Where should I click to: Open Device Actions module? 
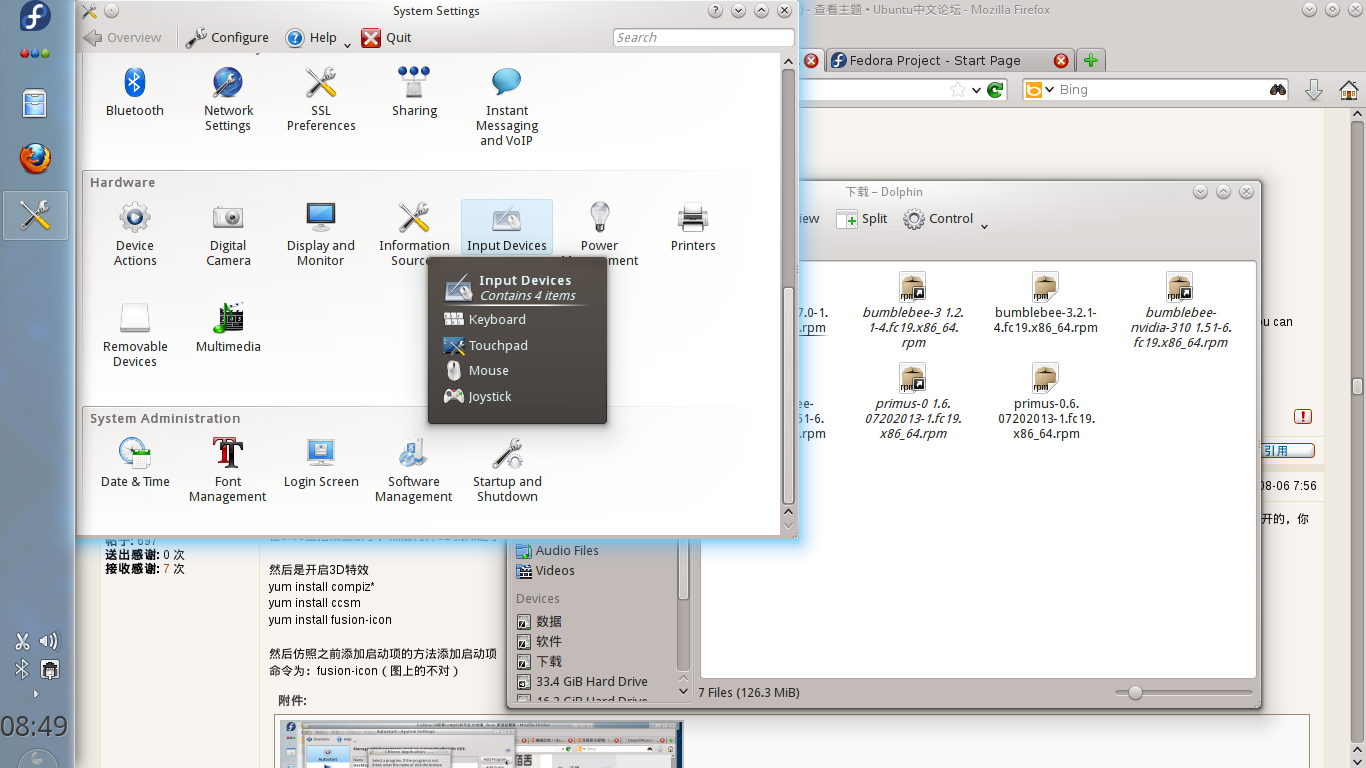(x=135, y=235)
